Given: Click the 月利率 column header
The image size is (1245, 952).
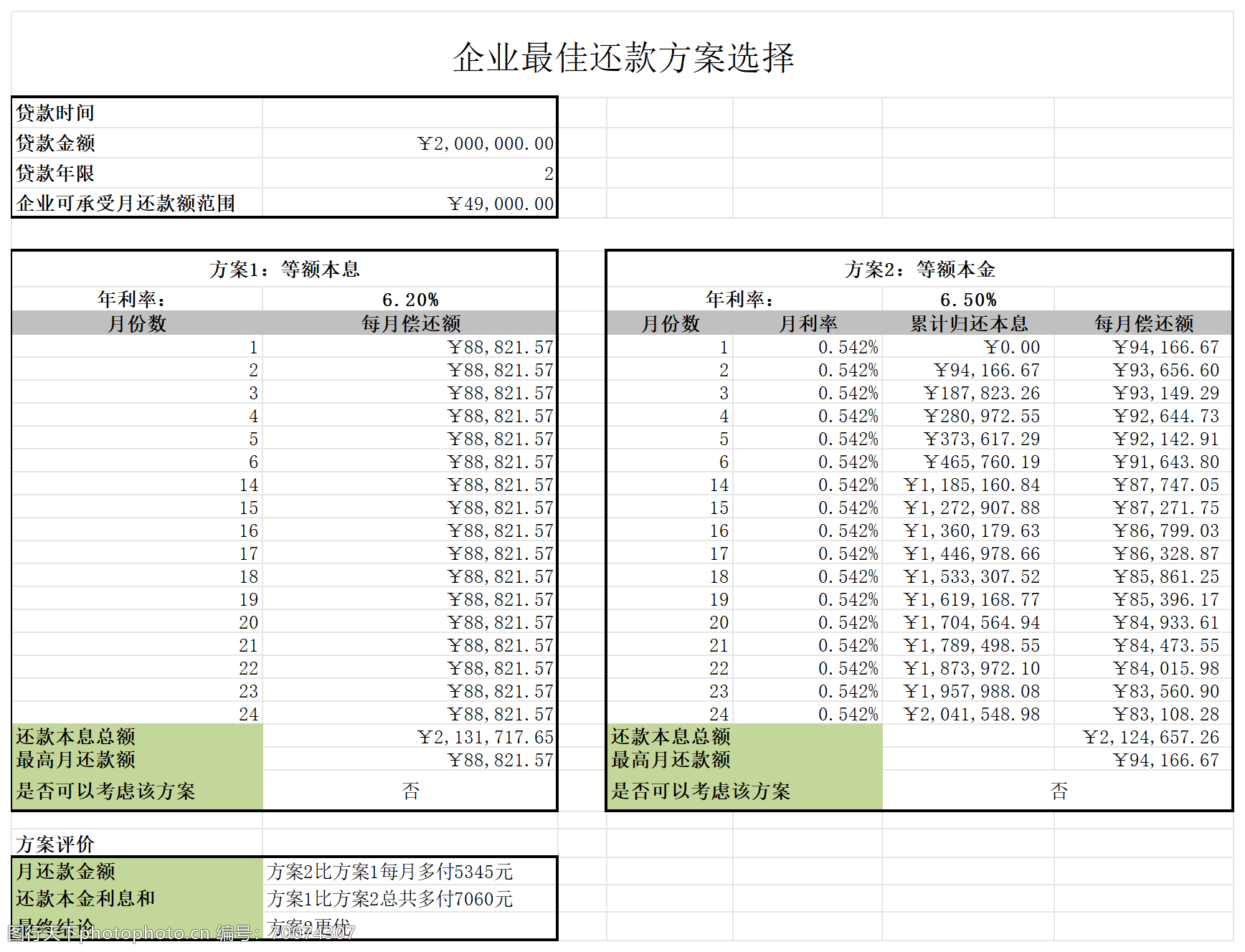Looking at the screenshot, I should (x=808, y=324).
